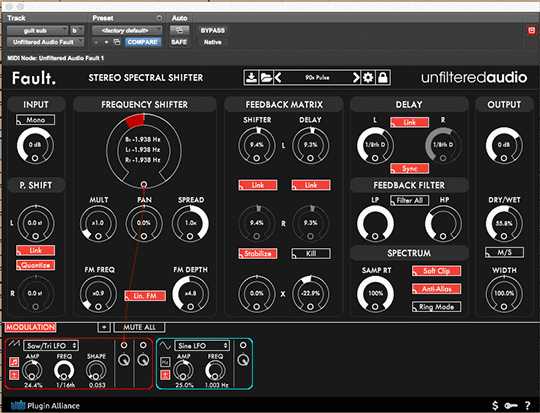Viewport: 540px width, 413px height.
Task: Click first output port of Saw/Tri LFO
Action: (x=124, y=345)
